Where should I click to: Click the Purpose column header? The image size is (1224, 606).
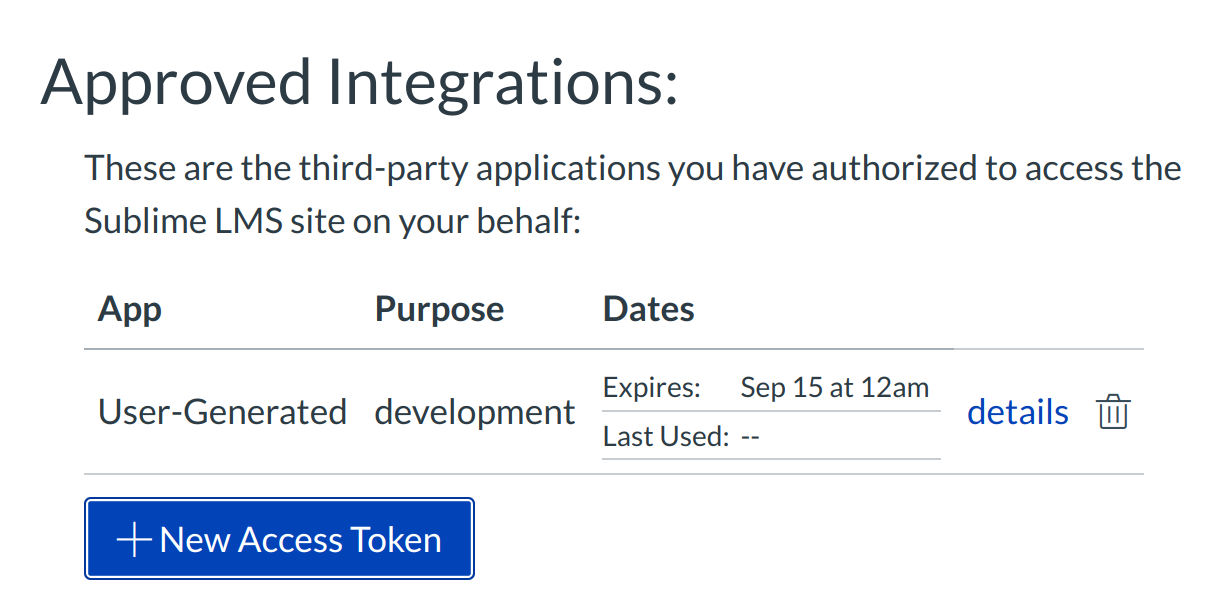[439, 309]
